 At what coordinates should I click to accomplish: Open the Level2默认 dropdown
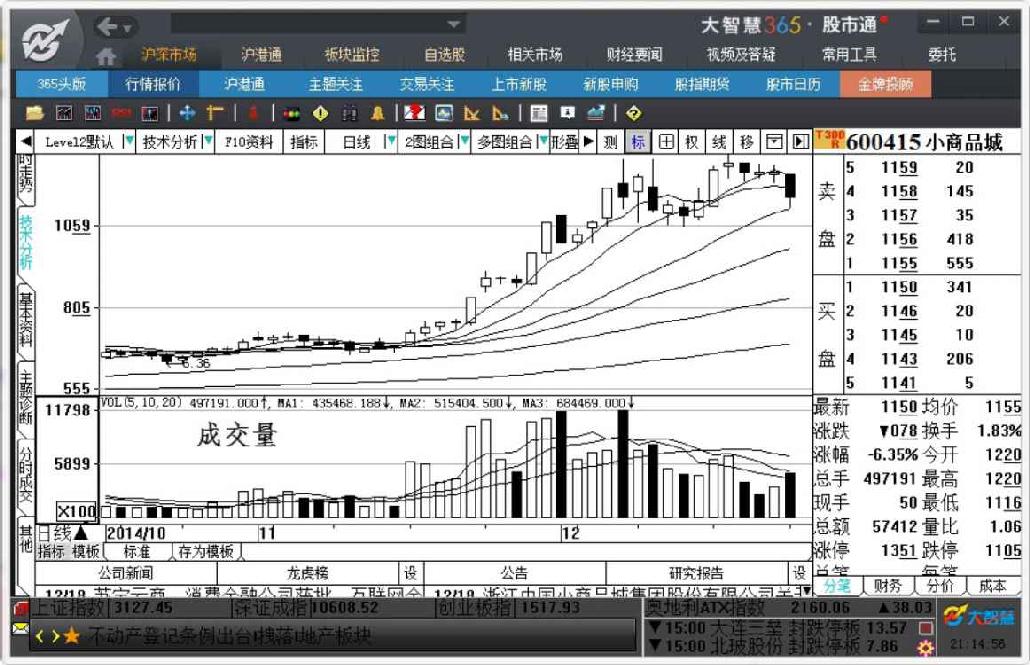(x=129, y=141)
